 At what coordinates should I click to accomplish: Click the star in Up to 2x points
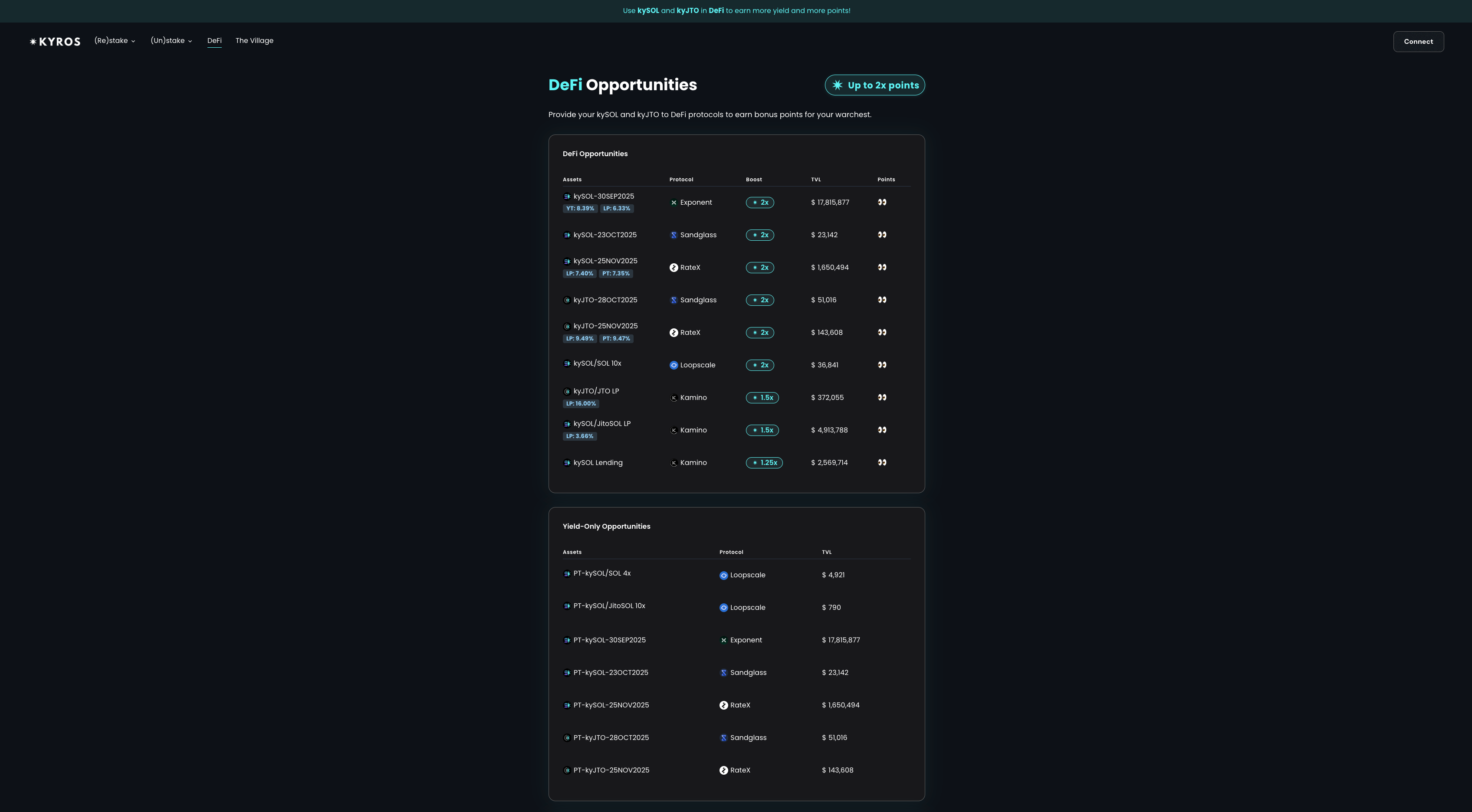point(837,85)
